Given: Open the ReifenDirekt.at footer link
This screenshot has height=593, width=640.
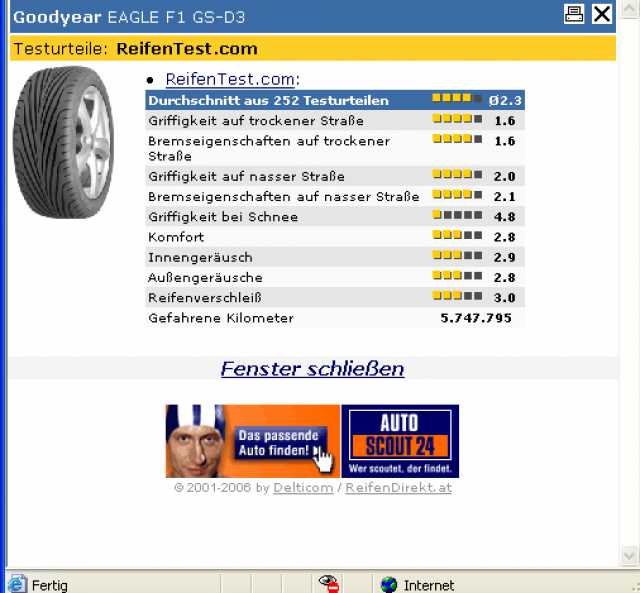Looking at the screenshot, I should 398,488.
